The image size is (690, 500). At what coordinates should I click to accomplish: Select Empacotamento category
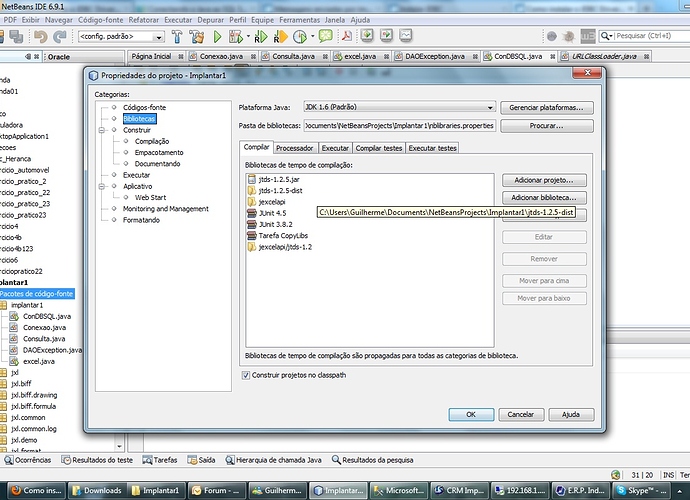(x=159, y=153)
